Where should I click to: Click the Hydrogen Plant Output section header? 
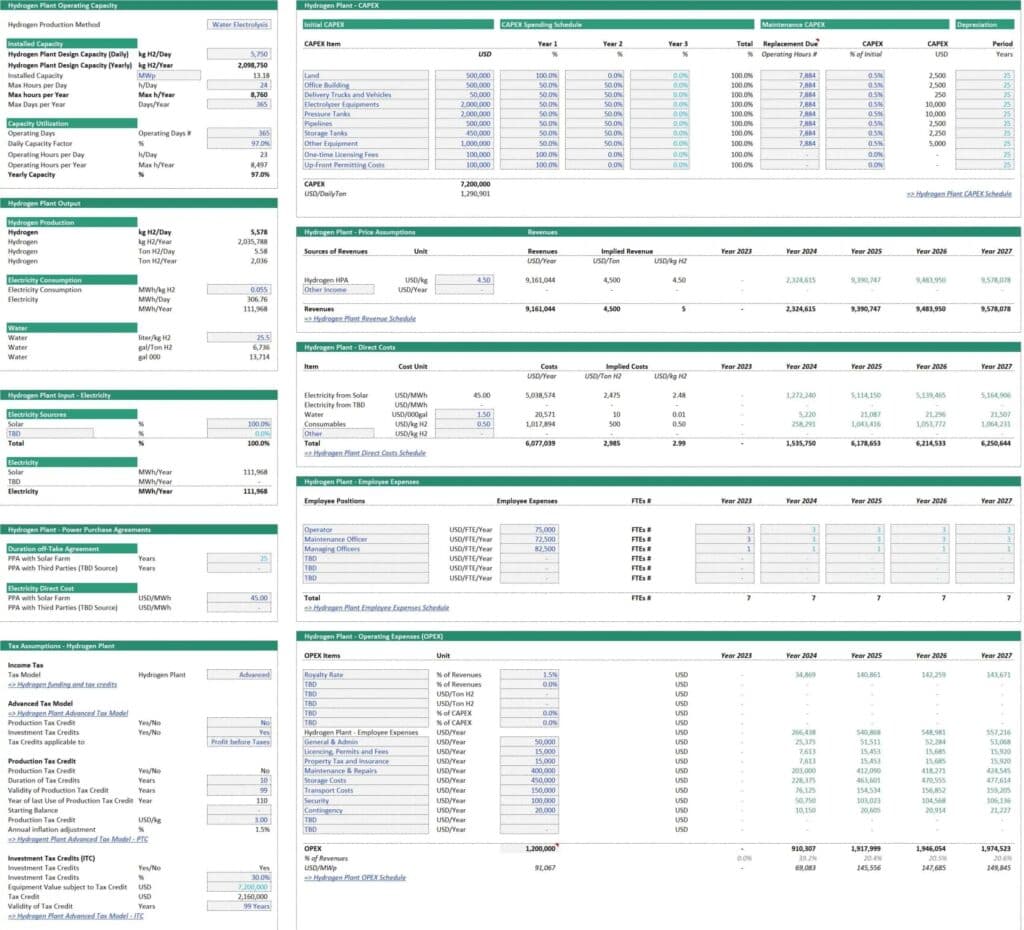138,203
